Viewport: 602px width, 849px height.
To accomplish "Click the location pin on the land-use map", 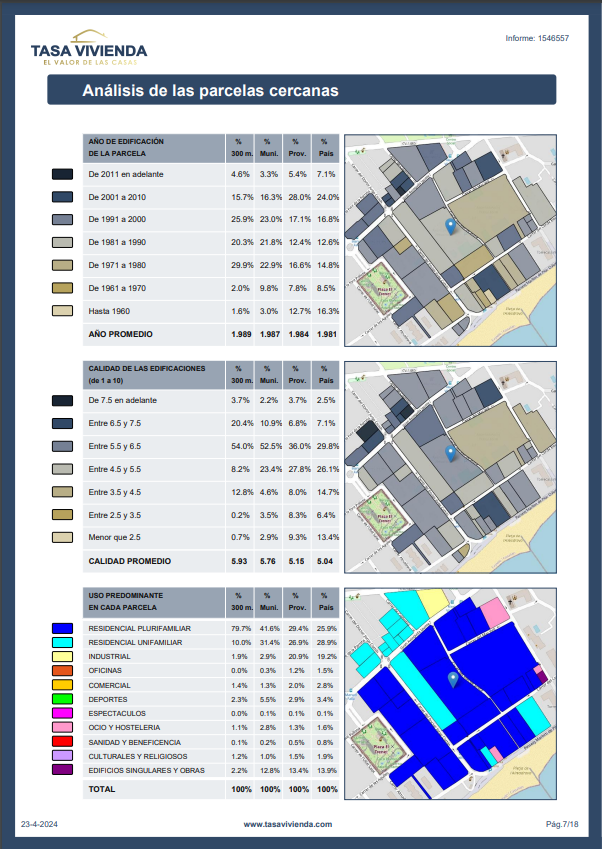I will coord(453,680).
